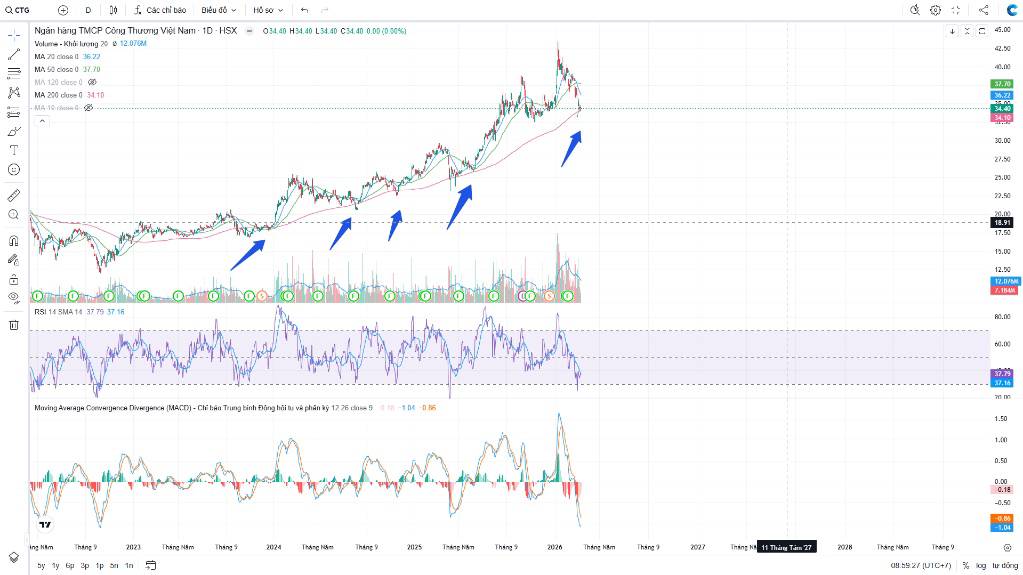Screen dimensions: 1023x575
Task: Select the 5n time range
Action: coord(114,566)
